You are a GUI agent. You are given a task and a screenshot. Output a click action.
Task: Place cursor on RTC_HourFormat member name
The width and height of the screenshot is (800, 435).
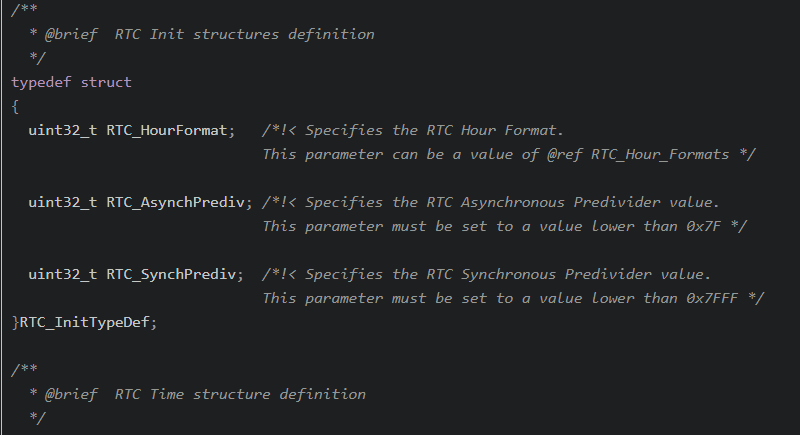pyautogui.click(x=166, y=131)
